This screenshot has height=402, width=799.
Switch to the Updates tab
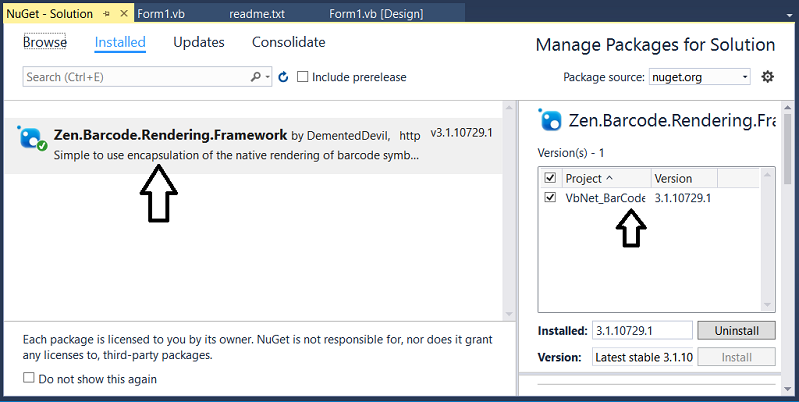[199, 42]
